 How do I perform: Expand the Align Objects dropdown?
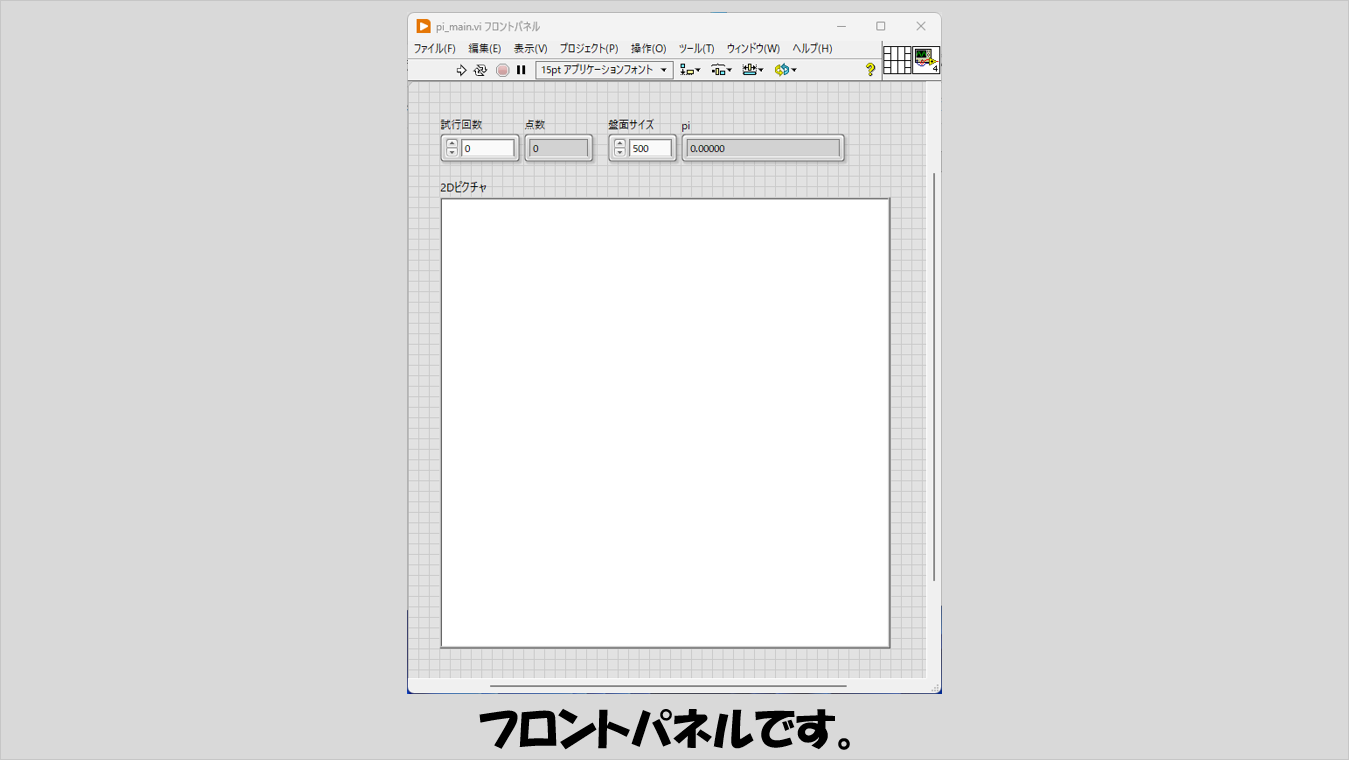[690, 70]
